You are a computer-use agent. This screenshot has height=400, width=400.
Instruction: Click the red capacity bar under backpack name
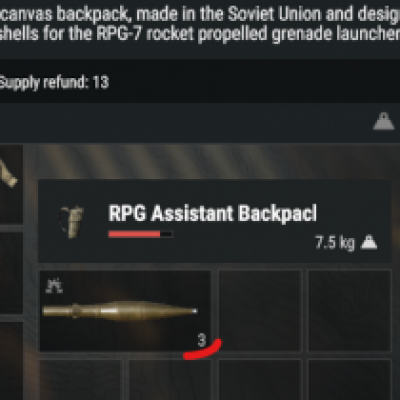[140, 234]
